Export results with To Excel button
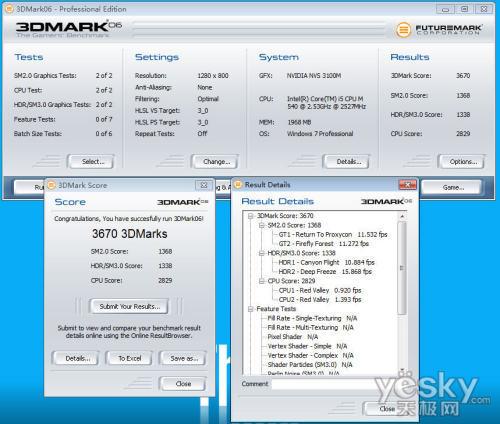 click(x=129, y=358)
